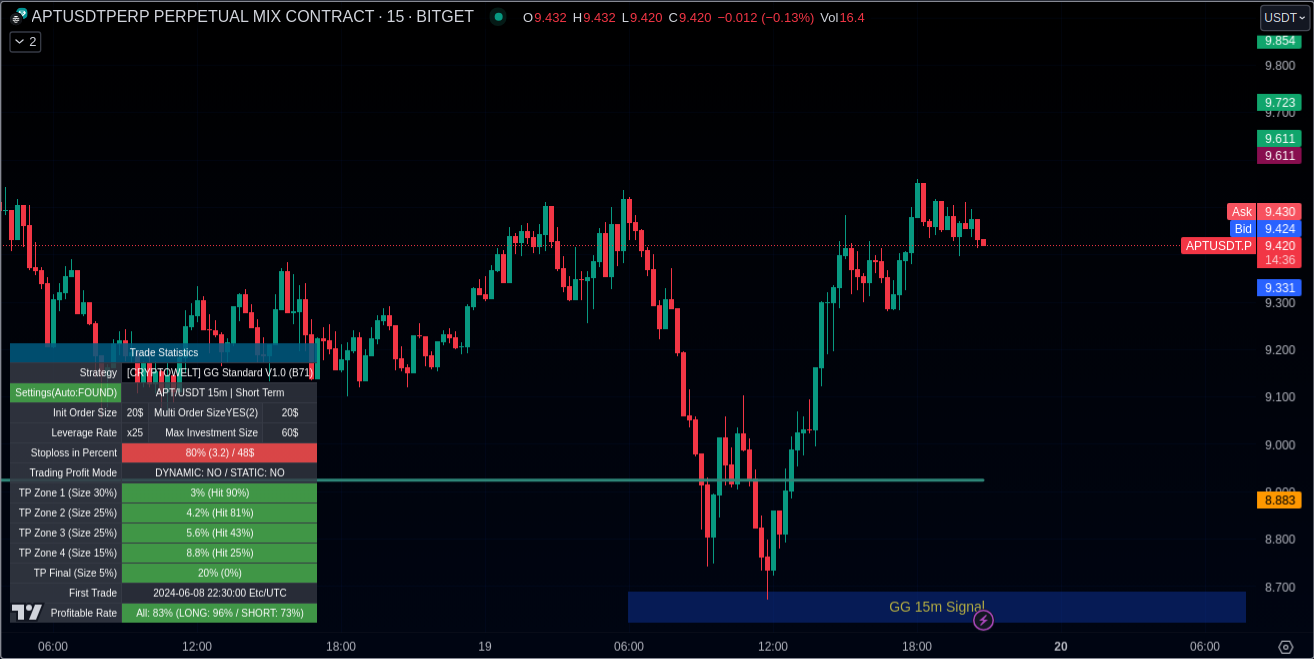Click the orange 8.883 price label
This screenshot has height=659, width=1314.
pyautogui.click(x=1279, y=500)
